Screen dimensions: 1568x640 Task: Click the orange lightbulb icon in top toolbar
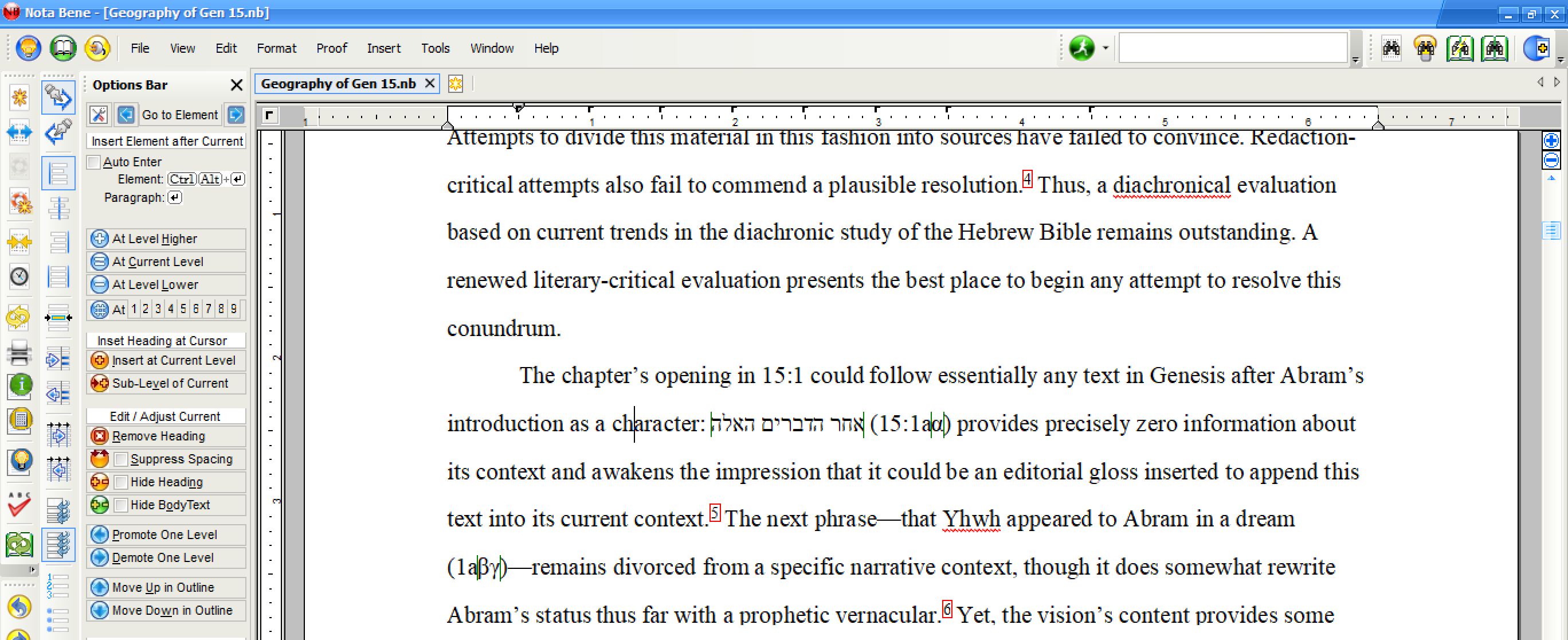(28, 48)
